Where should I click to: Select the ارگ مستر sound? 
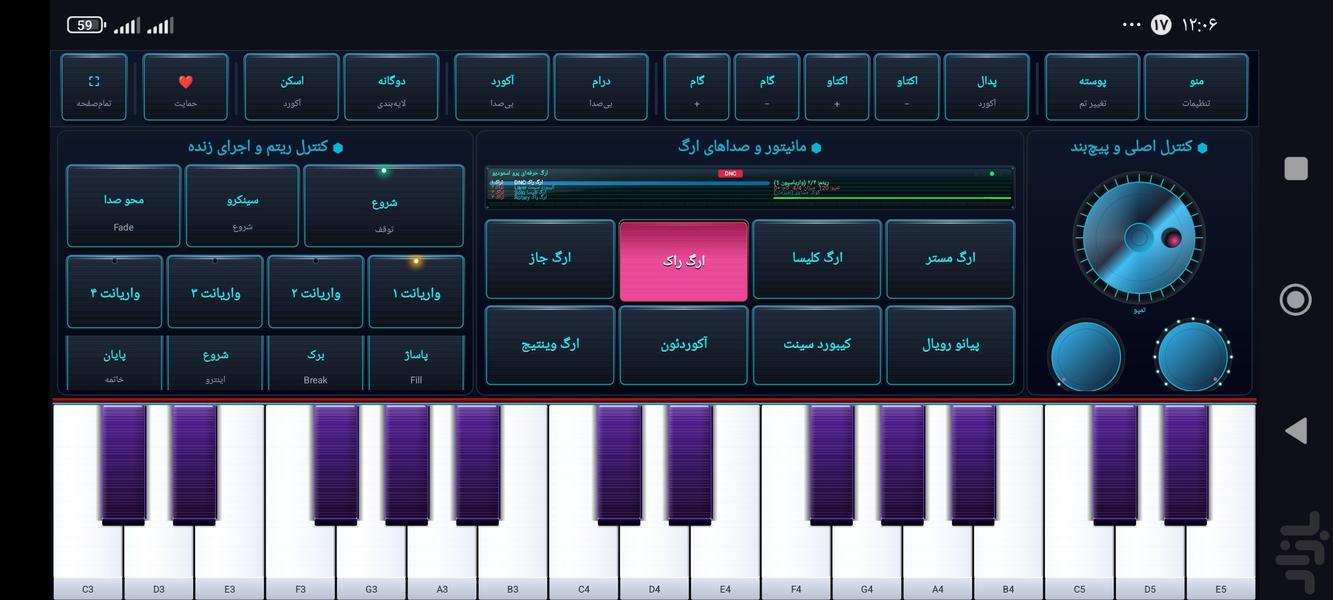coord(950,260)
